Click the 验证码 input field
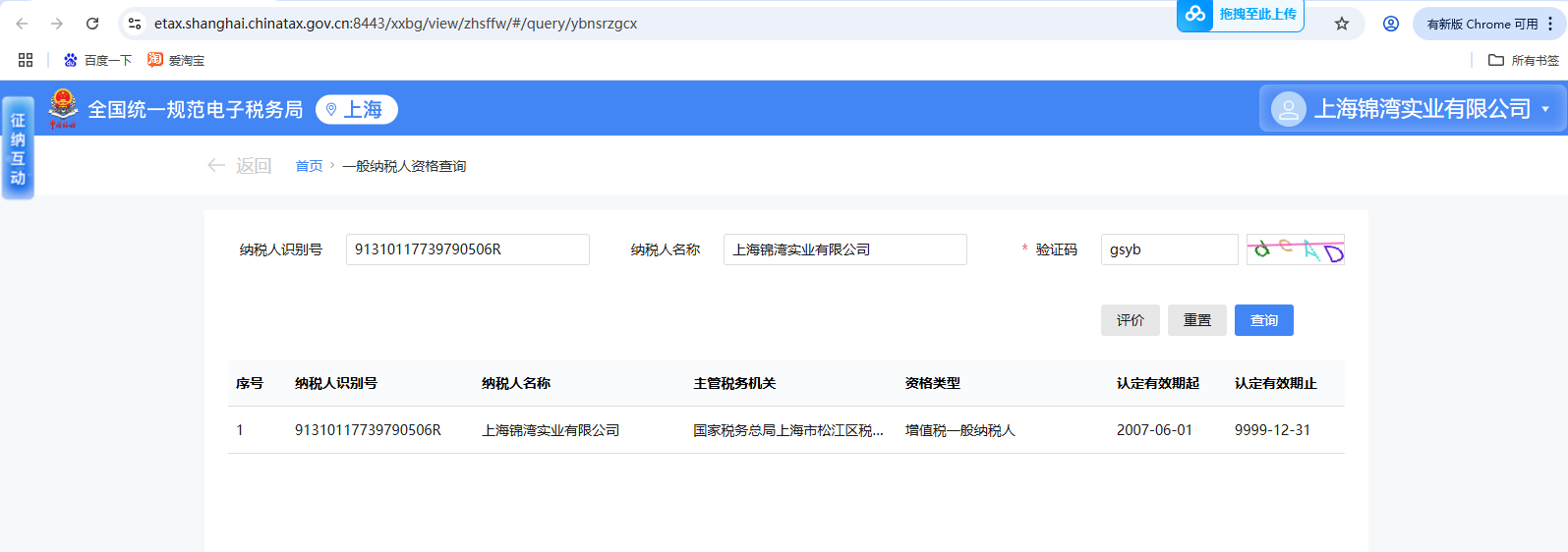 coord(1169,249)
